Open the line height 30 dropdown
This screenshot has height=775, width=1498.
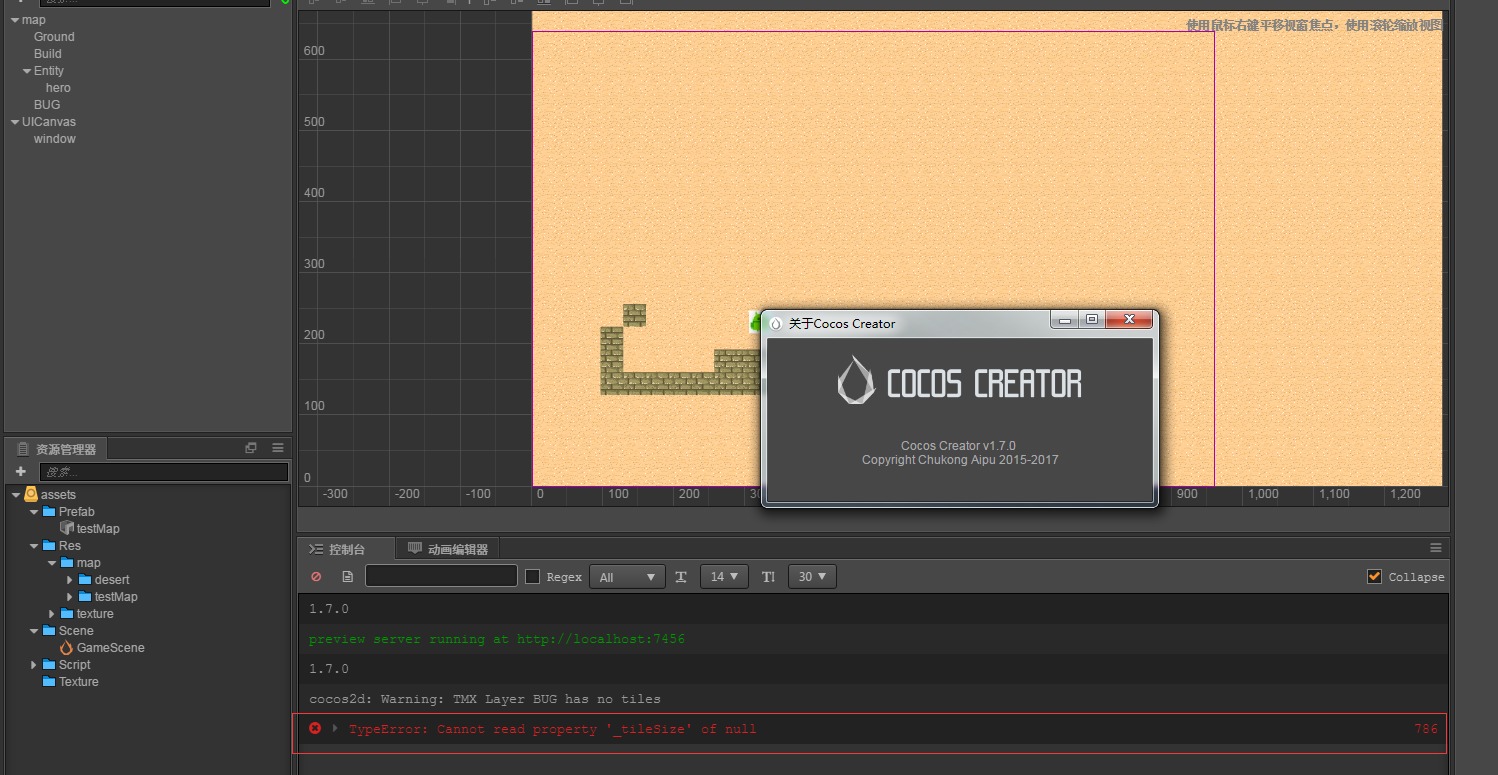(812, 576)
